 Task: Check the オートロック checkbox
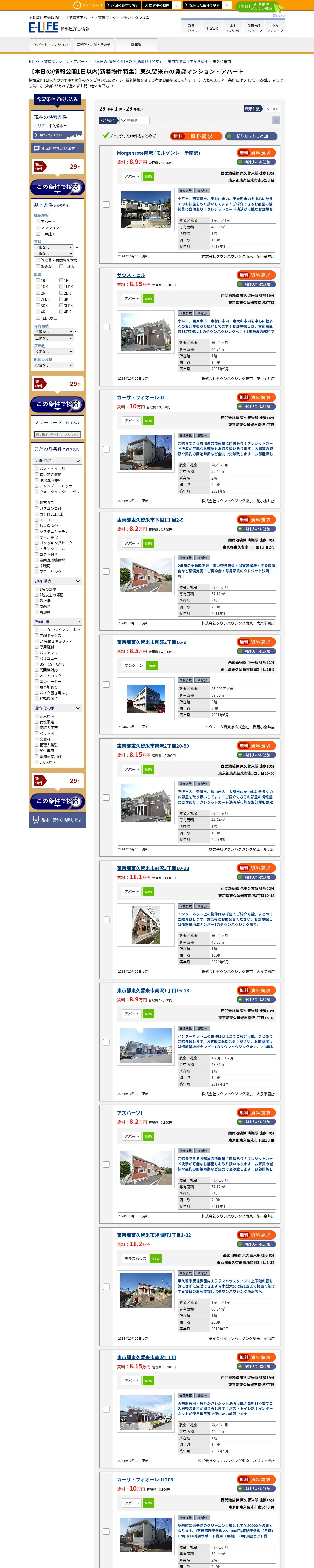[x=37, y=676]
